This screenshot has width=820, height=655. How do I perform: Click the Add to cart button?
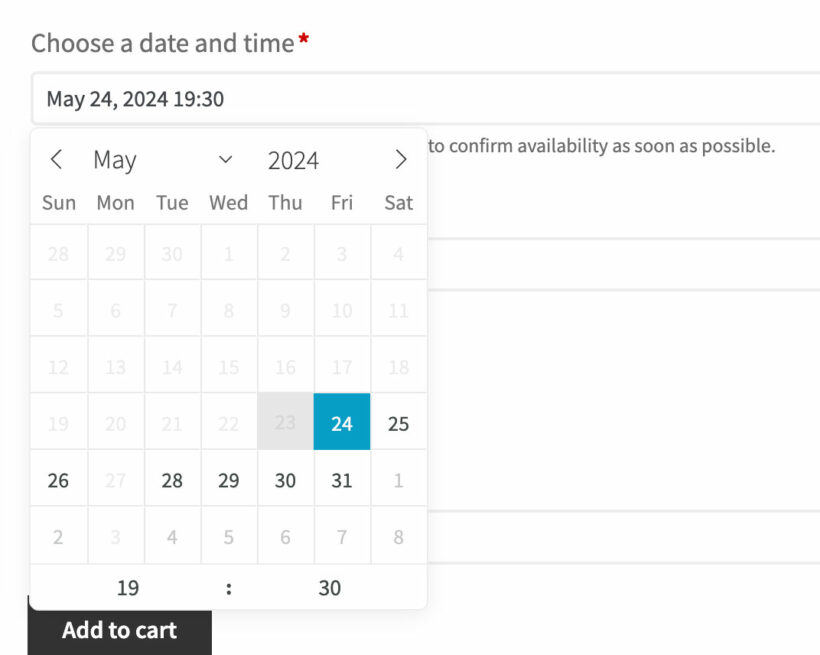120,630
